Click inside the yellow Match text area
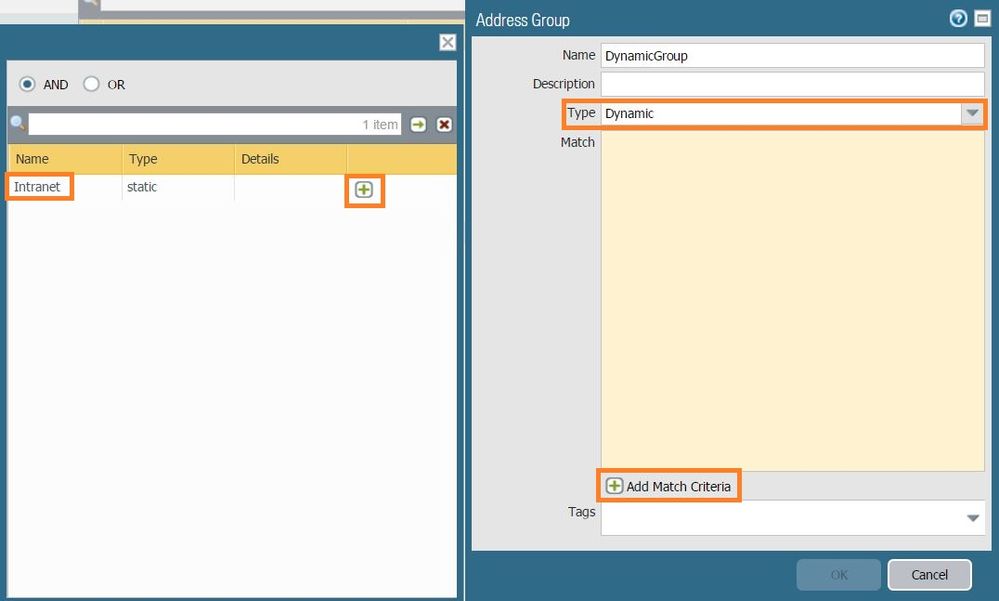 click(x=792, y=300)
